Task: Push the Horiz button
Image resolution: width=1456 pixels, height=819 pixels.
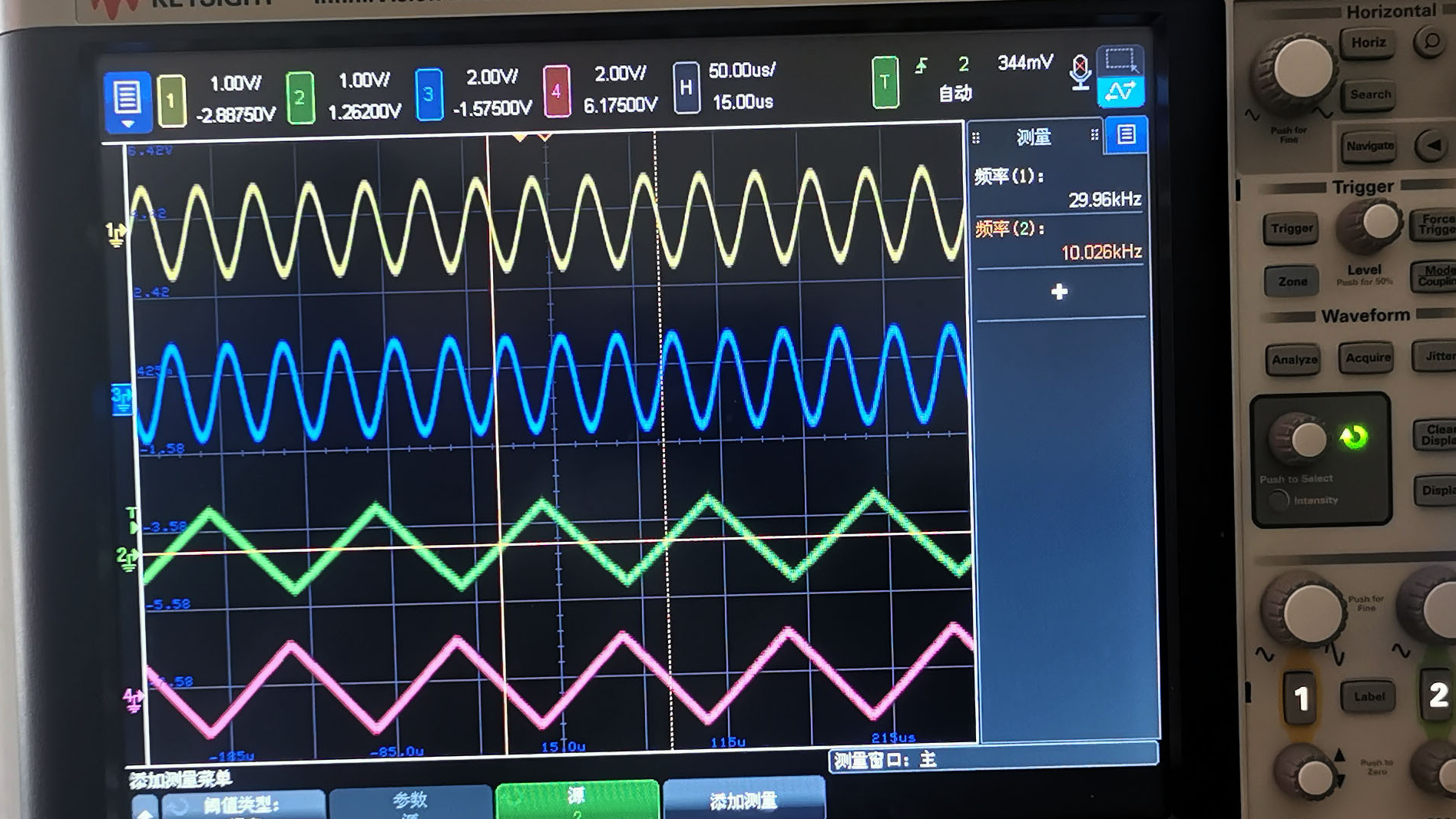Action: point(1368,43)
